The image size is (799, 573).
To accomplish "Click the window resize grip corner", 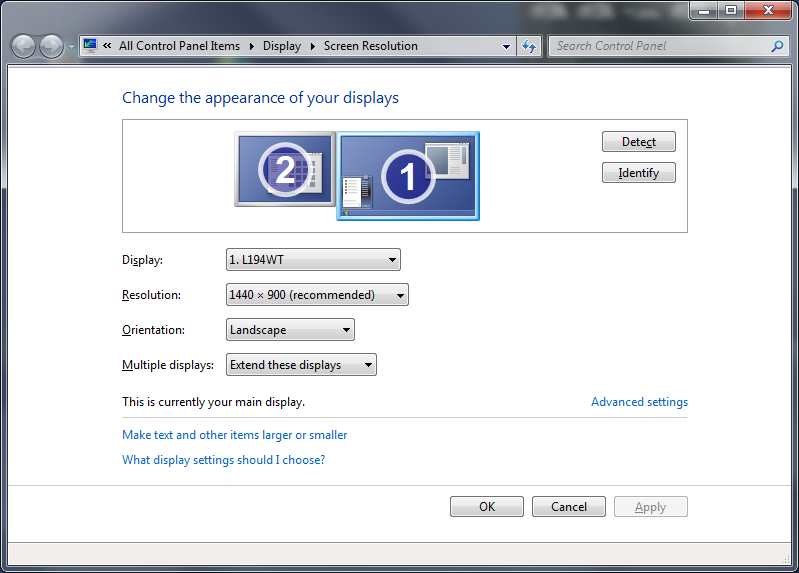I will 785,559.
